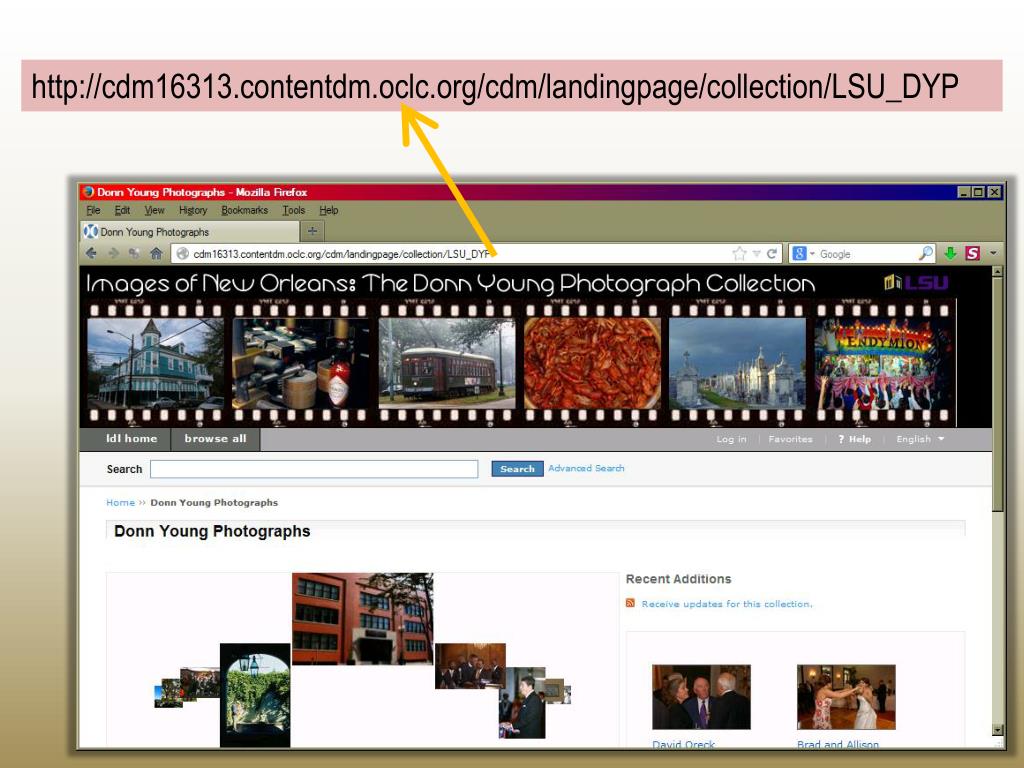This screenshot has height=768, width=1024.
Task: Open the File menu
Action: pyautogui.click(x=93, y=210)
